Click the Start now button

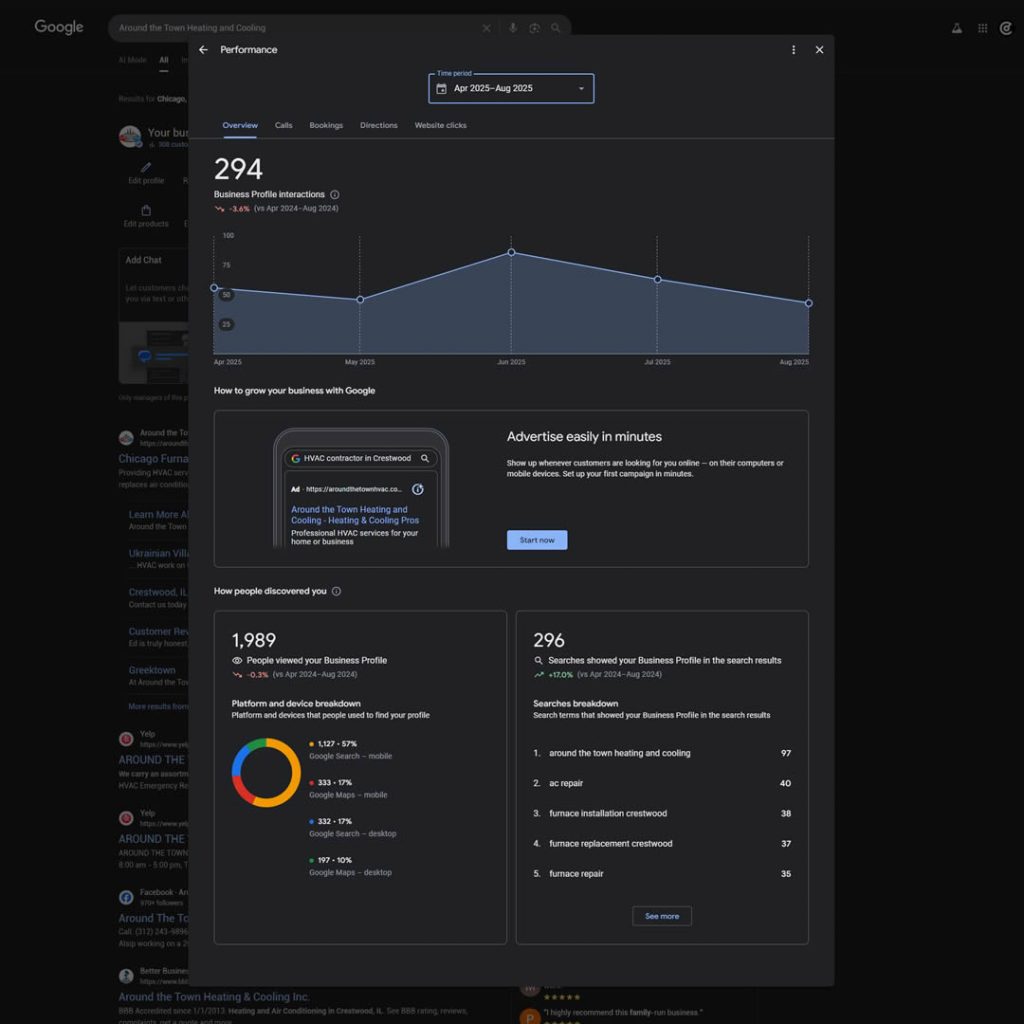coord(537,540)
